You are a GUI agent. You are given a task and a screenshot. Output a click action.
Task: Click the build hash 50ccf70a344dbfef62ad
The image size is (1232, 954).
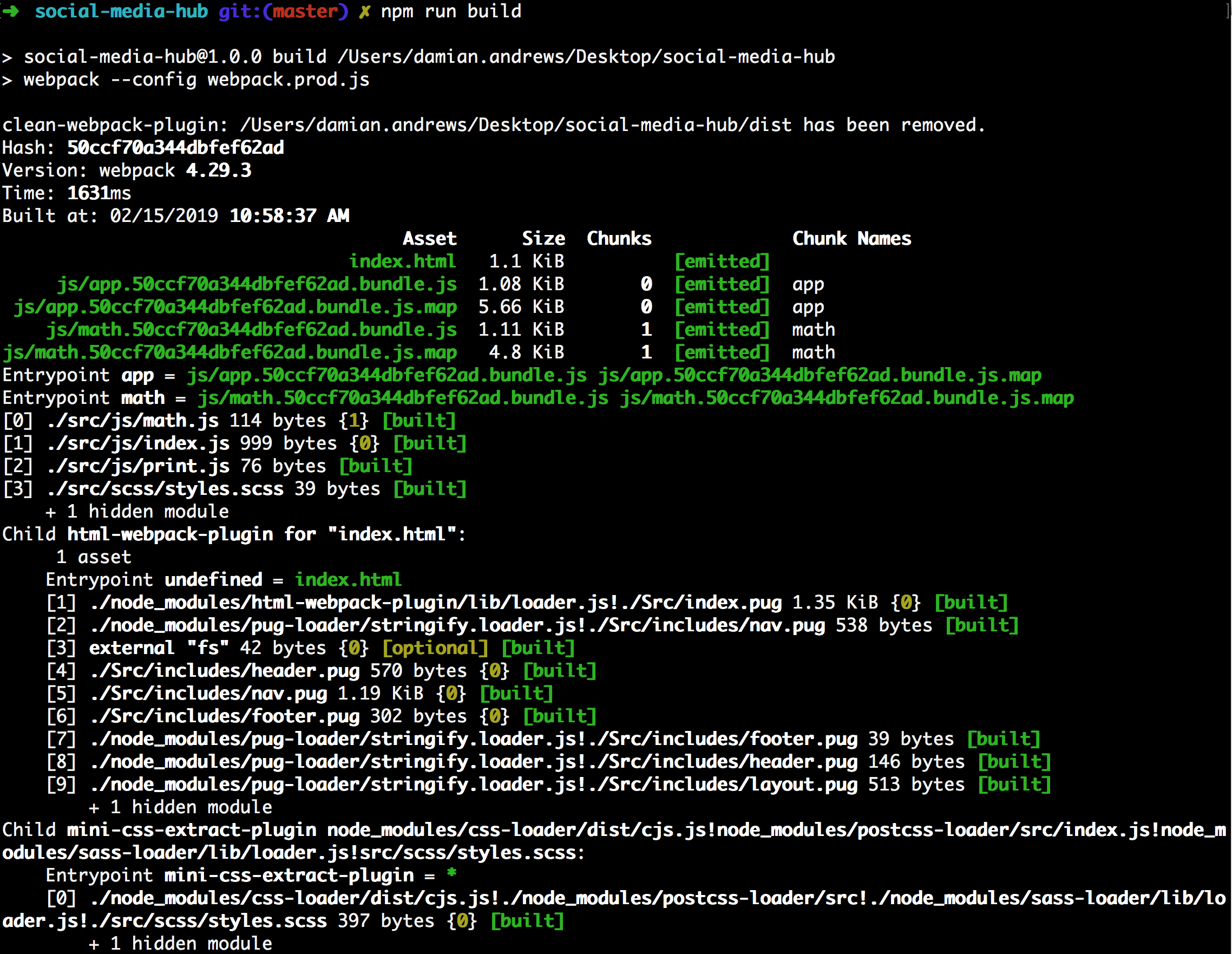click(174, 147)
